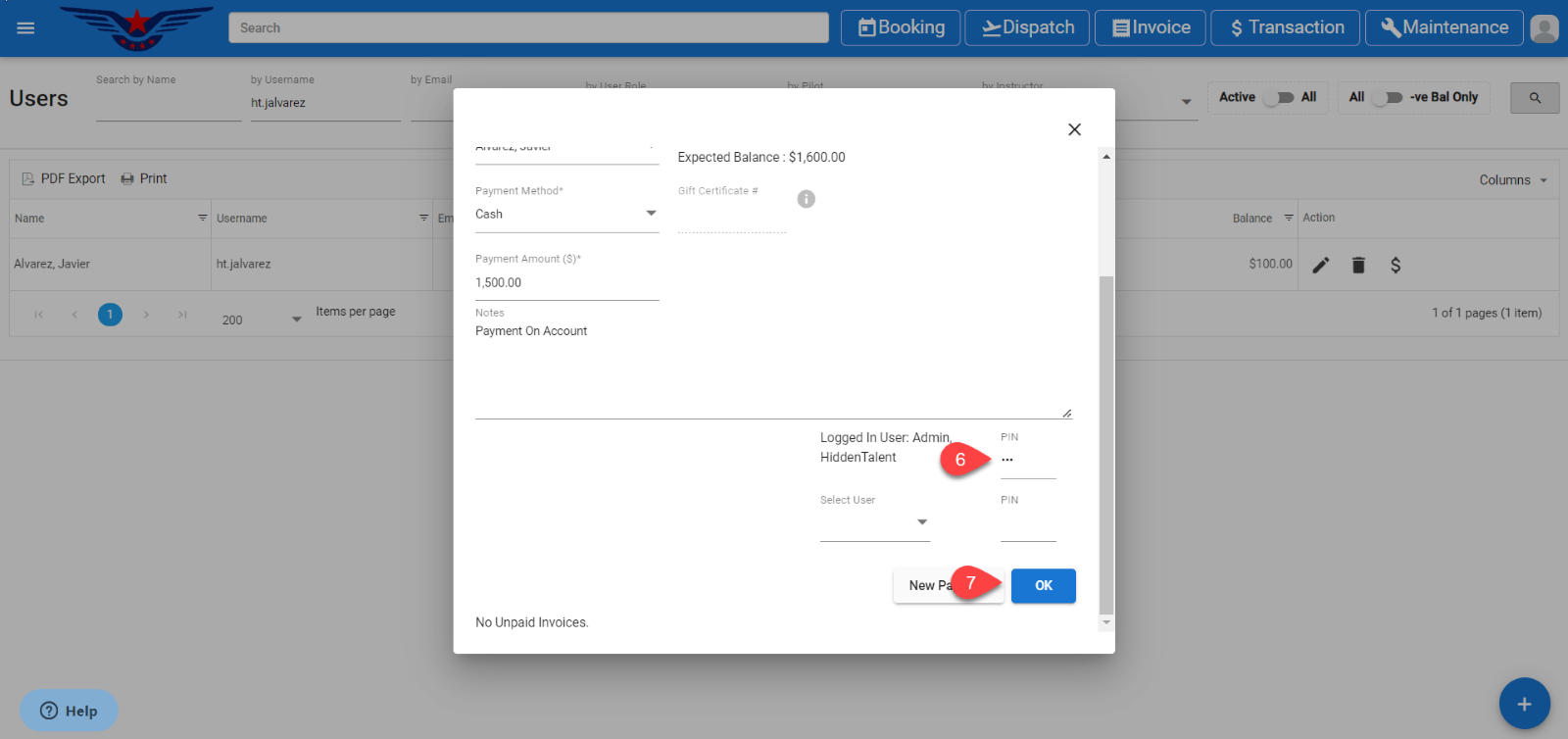Open the user profile avatar icon

1543,28
